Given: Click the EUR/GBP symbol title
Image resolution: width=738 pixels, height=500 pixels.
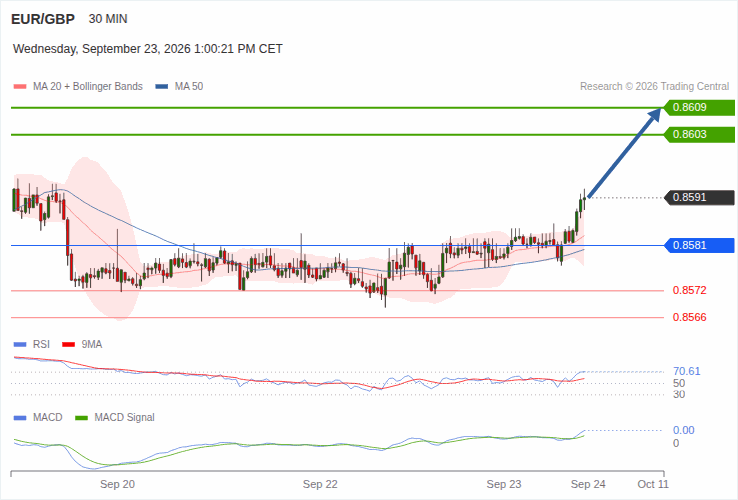Looking at the screenshot, I should point(43,19).
